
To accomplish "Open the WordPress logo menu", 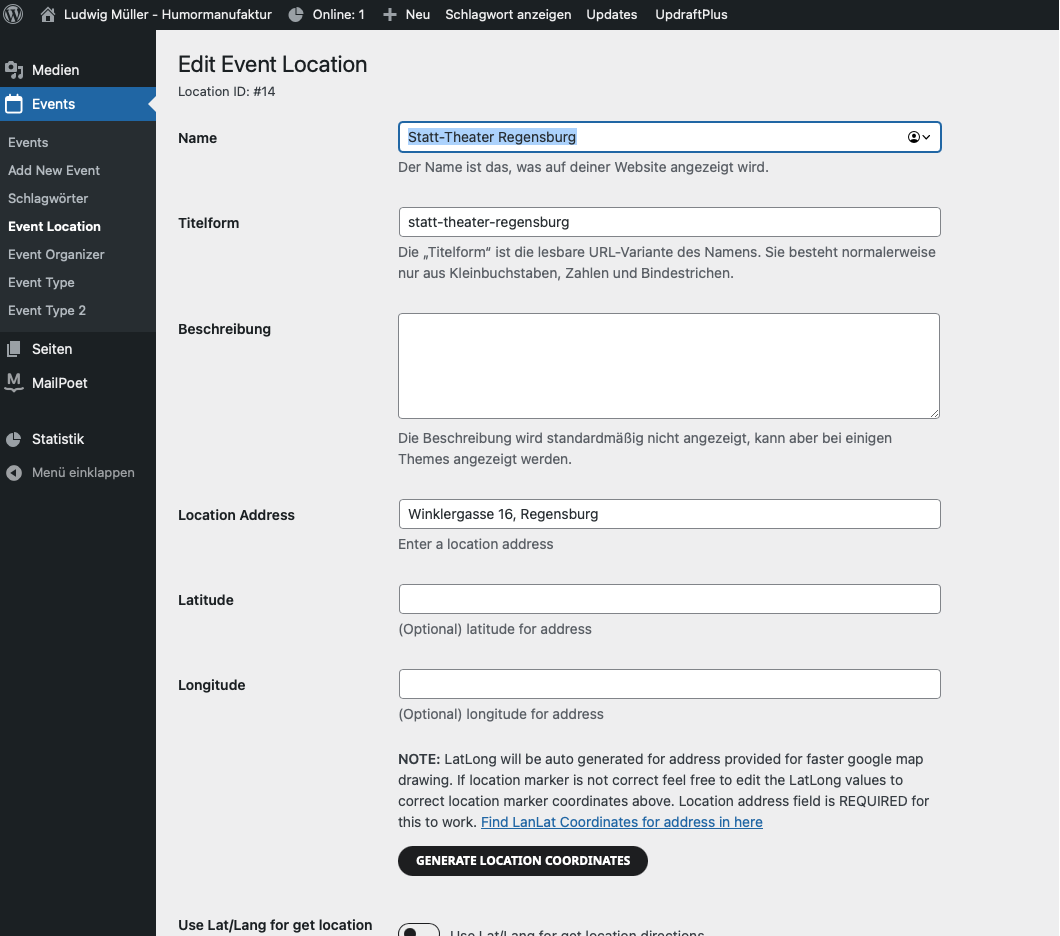I will point(13,14).
